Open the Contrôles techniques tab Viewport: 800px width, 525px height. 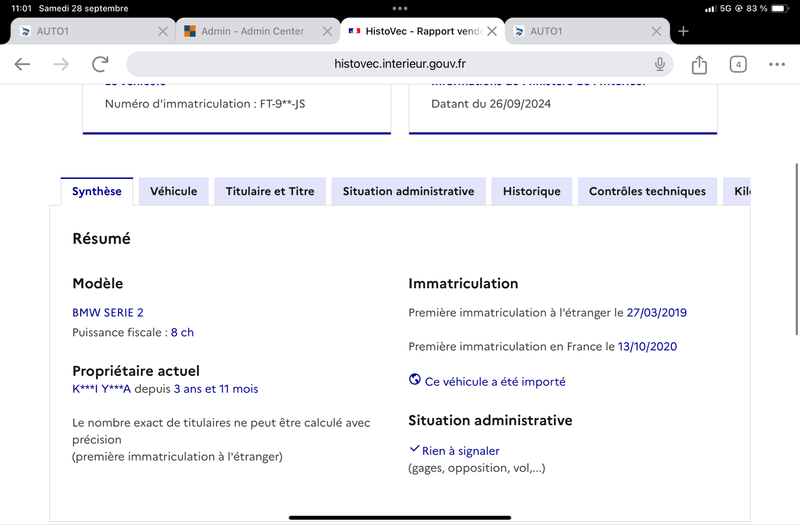[647, 191]
